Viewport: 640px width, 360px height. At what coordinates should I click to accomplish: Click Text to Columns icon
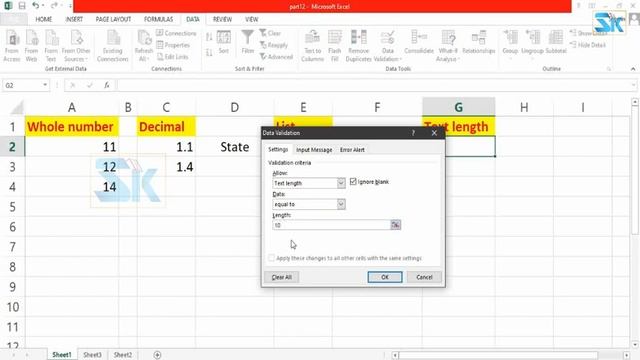[x=313, y=46]
